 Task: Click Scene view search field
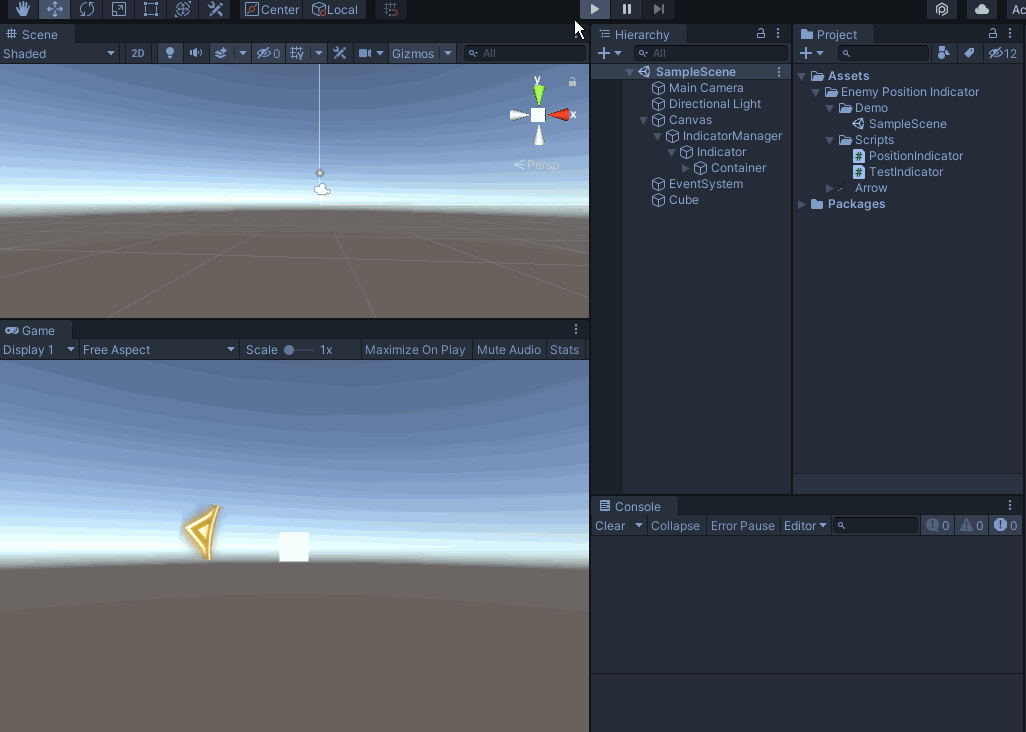coord(525,54)
